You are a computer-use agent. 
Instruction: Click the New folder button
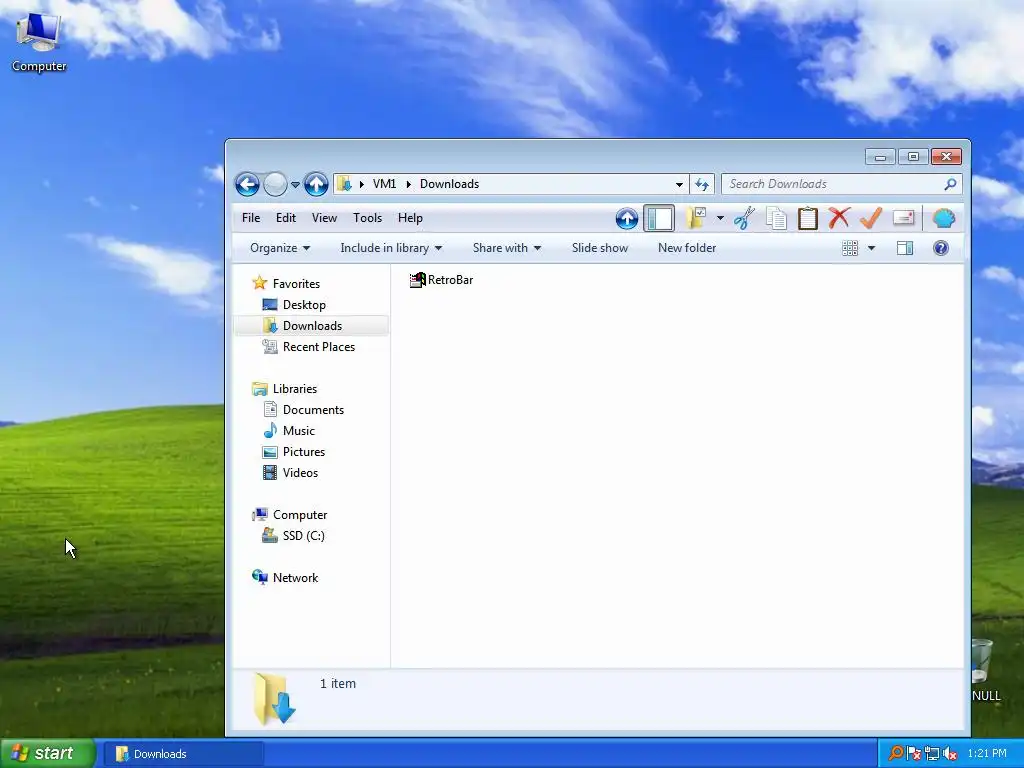click(x=687, y=248)
